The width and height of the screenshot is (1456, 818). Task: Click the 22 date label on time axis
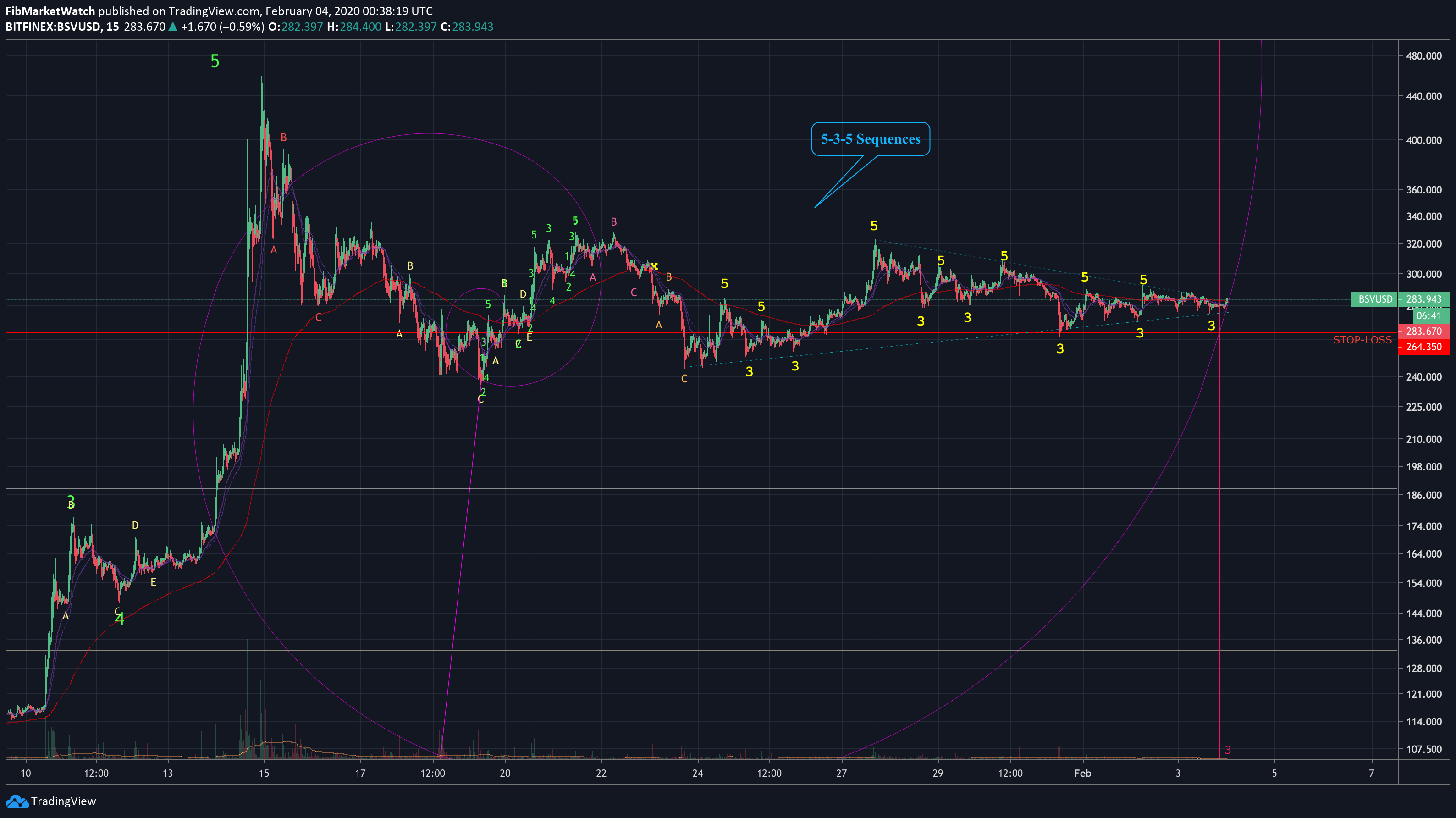[x=601, y=774]
